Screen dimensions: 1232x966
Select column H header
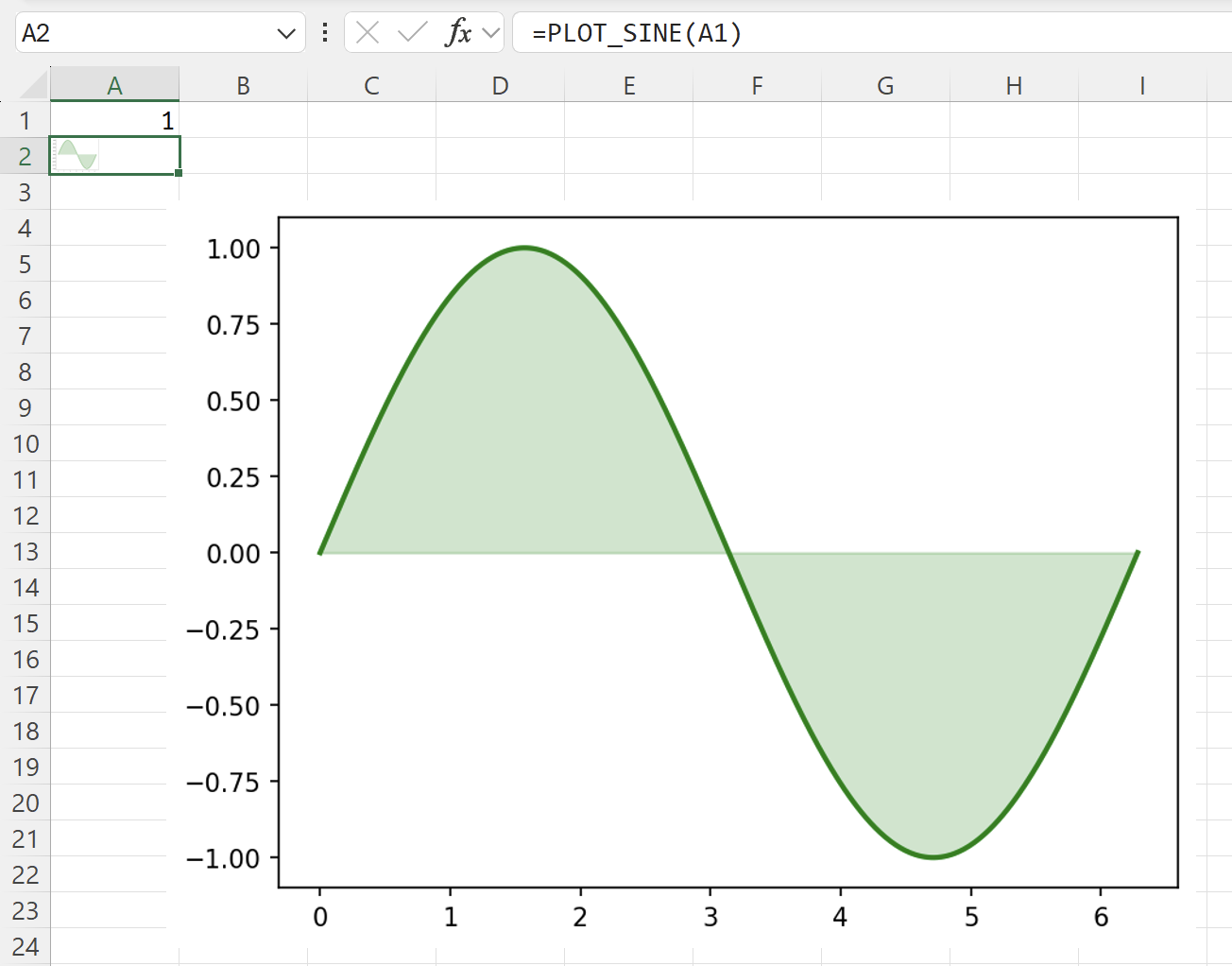click(1014, 85)
